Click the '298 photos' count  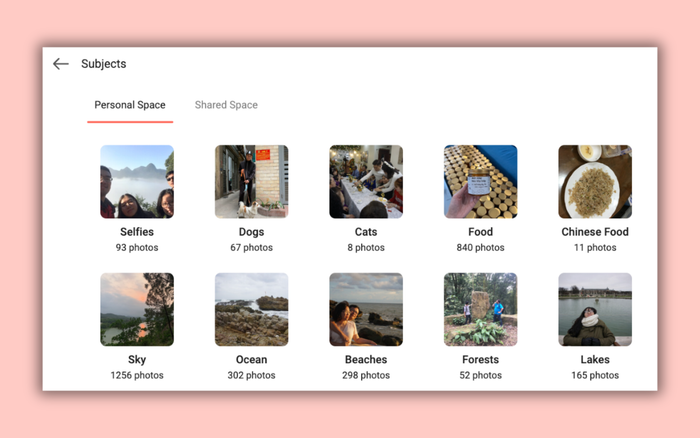[x=366, y=375]
